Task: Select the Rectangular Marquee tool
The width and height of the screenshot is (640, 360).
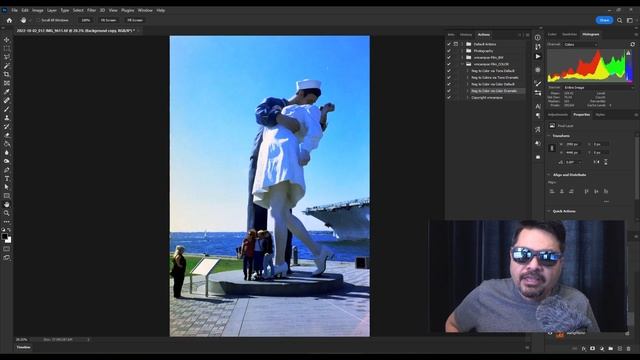Action: click(7, 48)
